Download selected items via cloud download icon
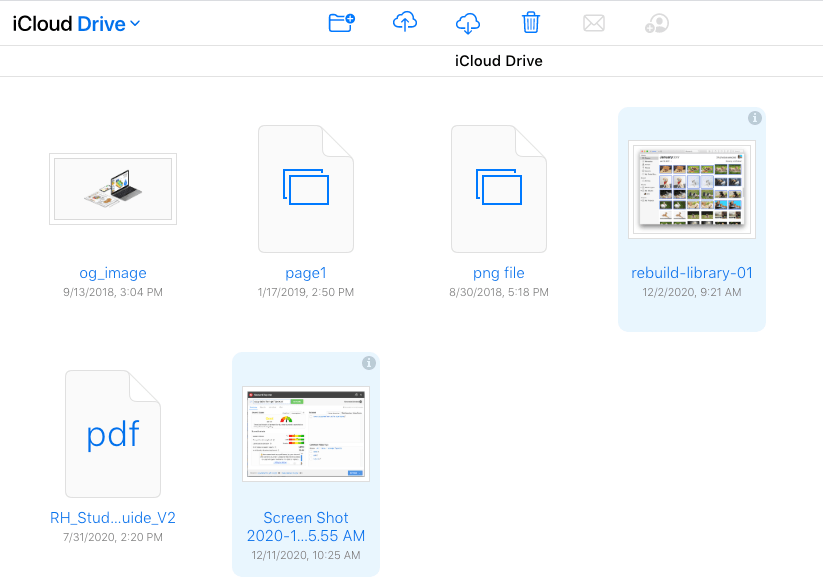The image size is (823, 584). pyautogui.click(x=467, y=22)
